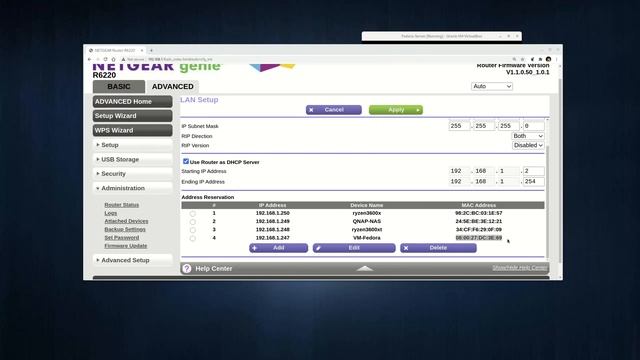Click the IP address 192.168.1.247 cell

(272, 238)
